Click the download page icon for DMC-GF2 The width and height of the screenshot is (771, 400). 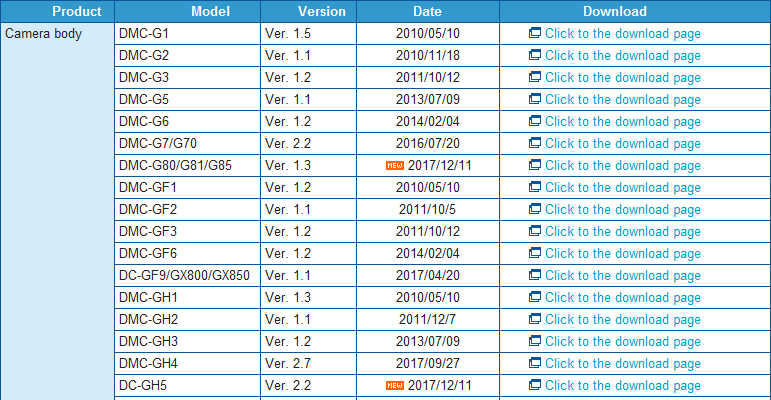click(x=534, y=209)
